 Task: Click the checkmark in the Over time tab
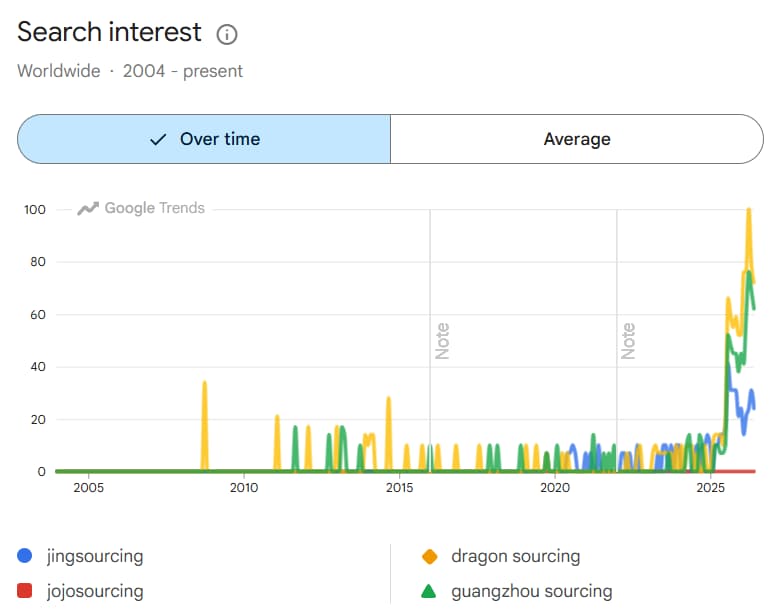click(x=158, y=140)
